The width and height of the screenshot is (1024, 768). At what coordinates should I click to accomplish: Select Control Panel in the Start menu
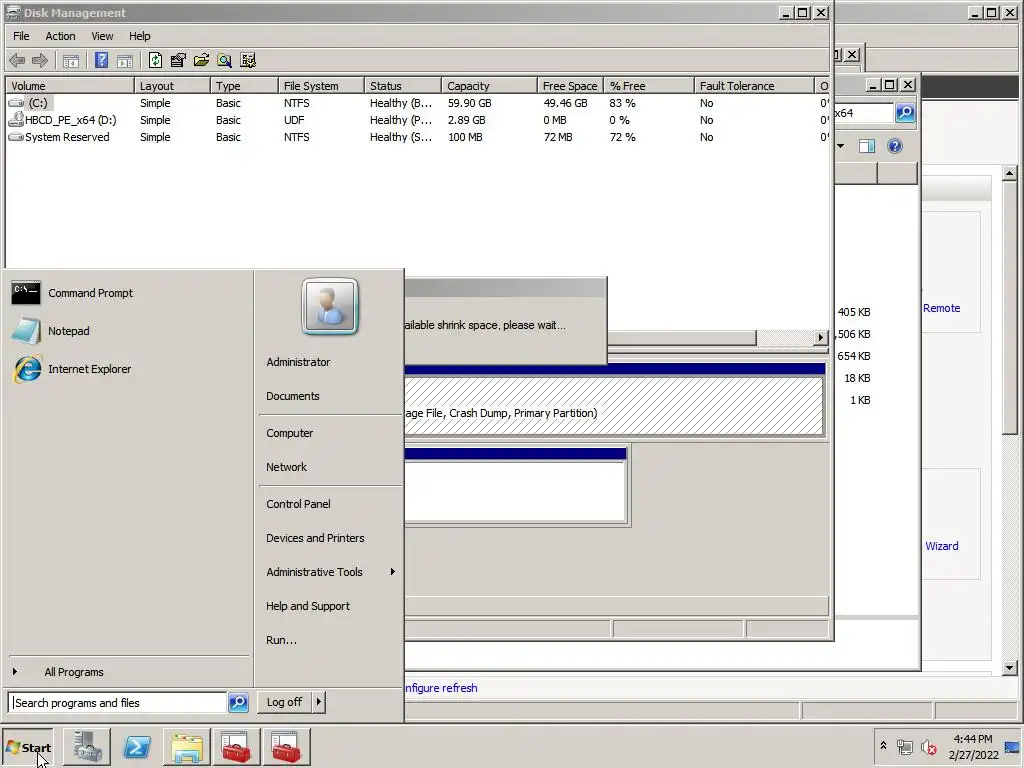pos(298,504)
